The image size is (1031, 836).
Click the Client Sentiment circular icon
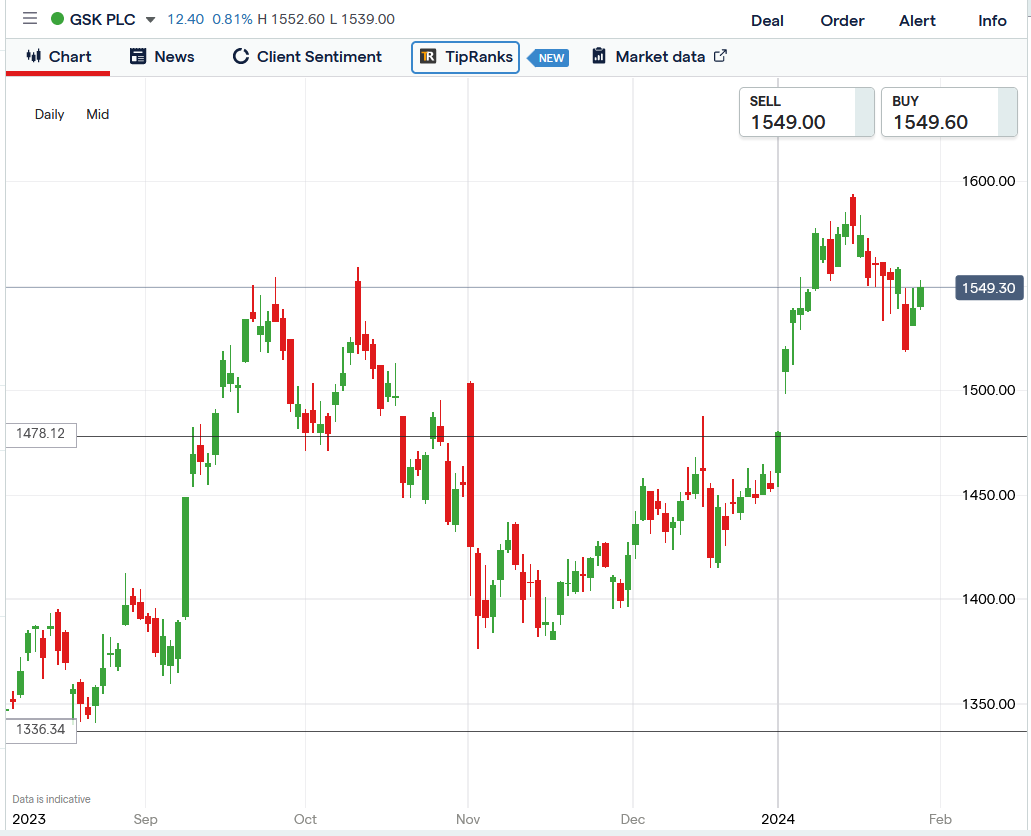pyautogui.click(x=241, y=57)
